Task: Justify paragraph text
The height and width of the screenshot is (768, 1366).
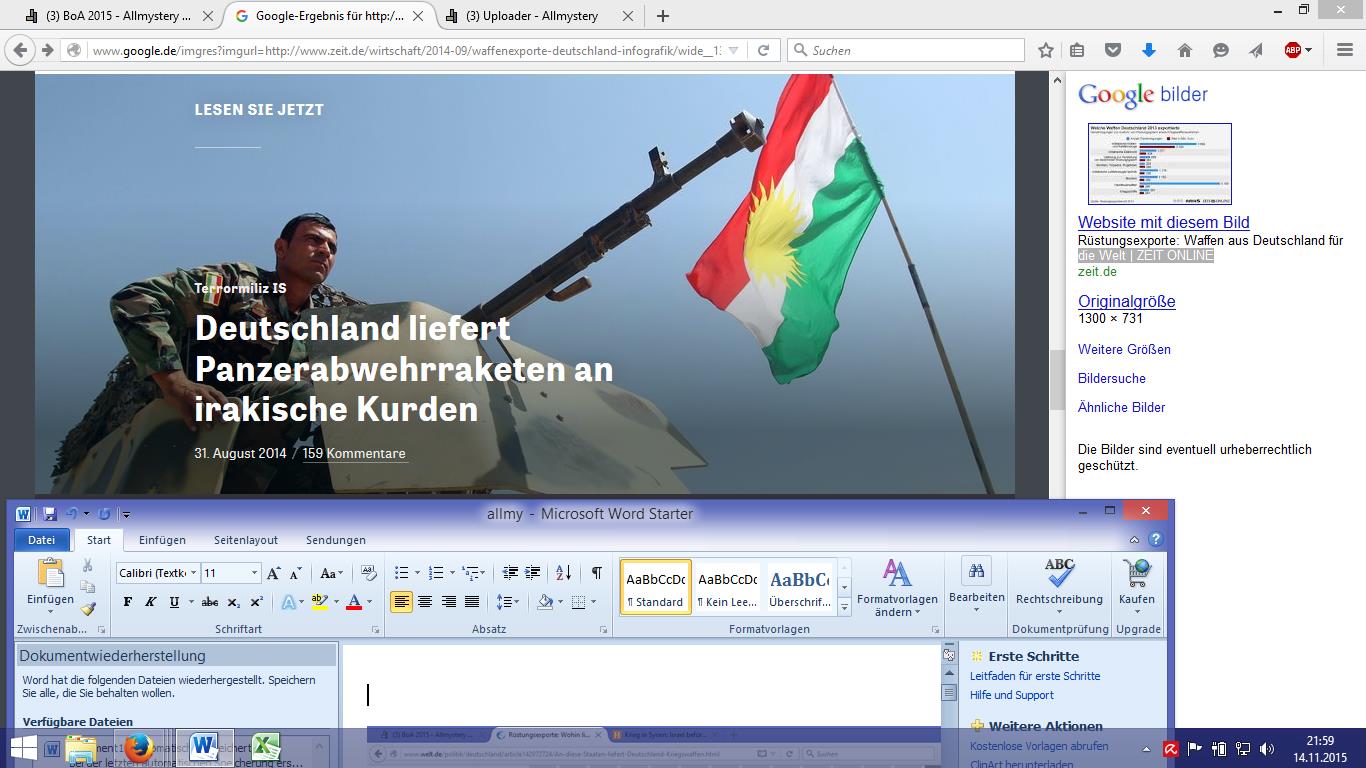Action: point(472,602)
